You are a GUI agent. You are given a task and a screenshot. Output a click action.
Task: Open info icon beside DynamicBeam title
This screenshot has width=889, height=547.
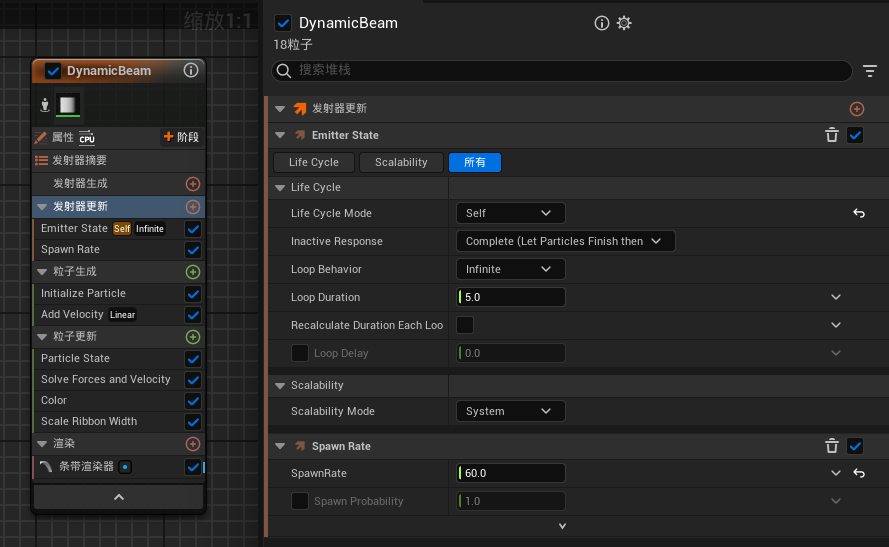click(602, 23)
